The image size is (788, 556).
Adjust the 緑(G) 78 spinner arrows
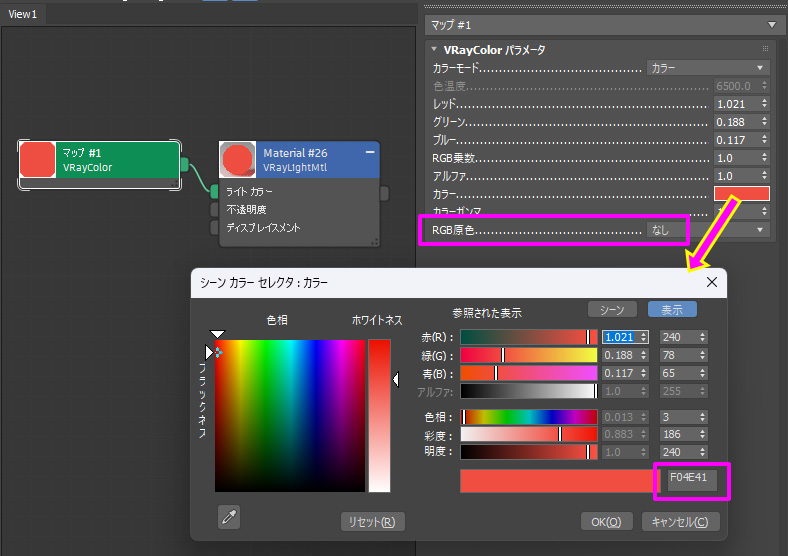click(x=703, y=355)
